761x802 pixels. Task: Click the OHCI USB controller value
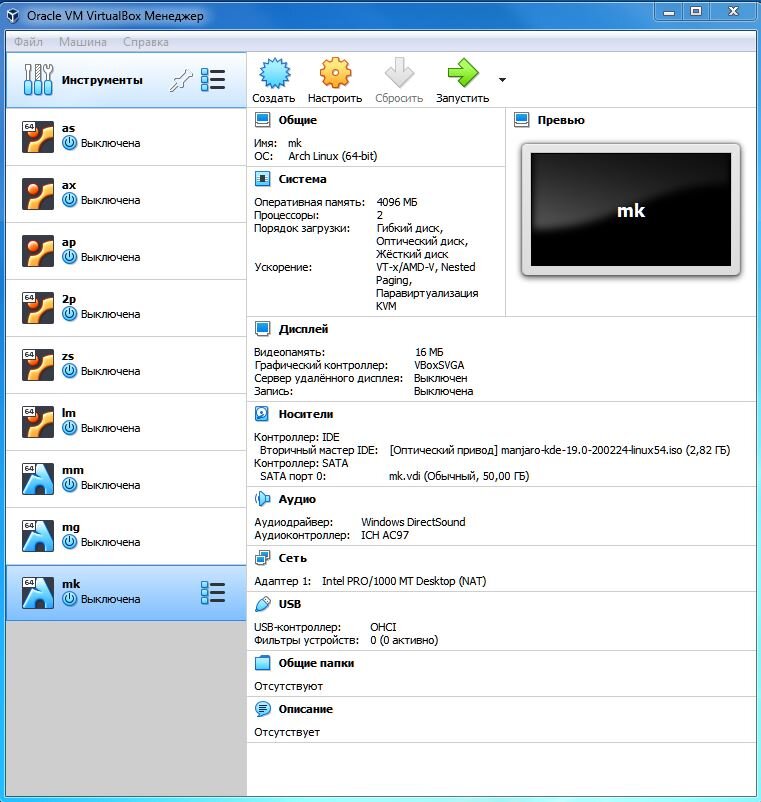[383, 627]
